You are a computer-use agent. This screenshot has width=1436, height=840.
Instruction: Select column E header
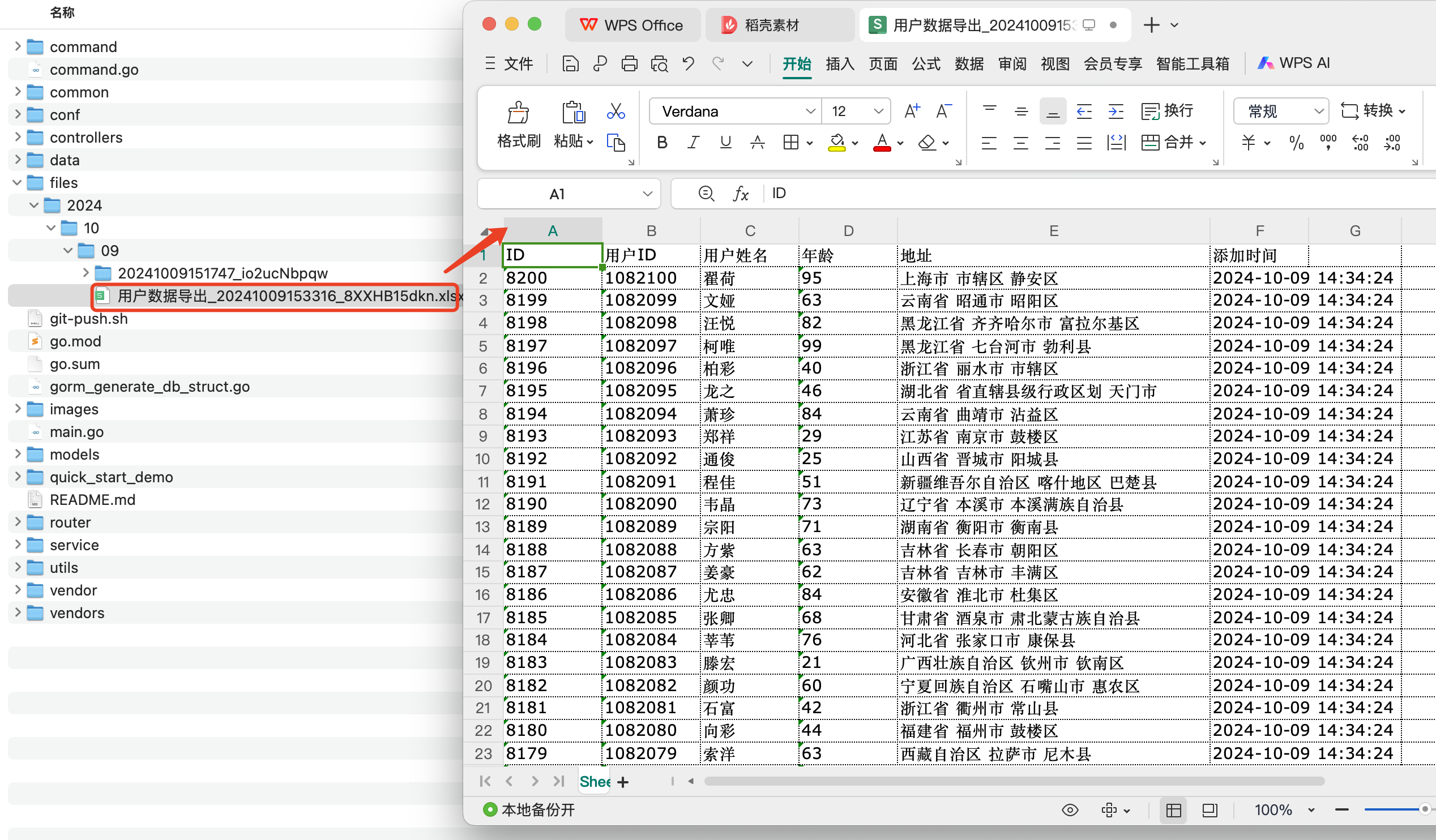click(x=1054, y=230)
